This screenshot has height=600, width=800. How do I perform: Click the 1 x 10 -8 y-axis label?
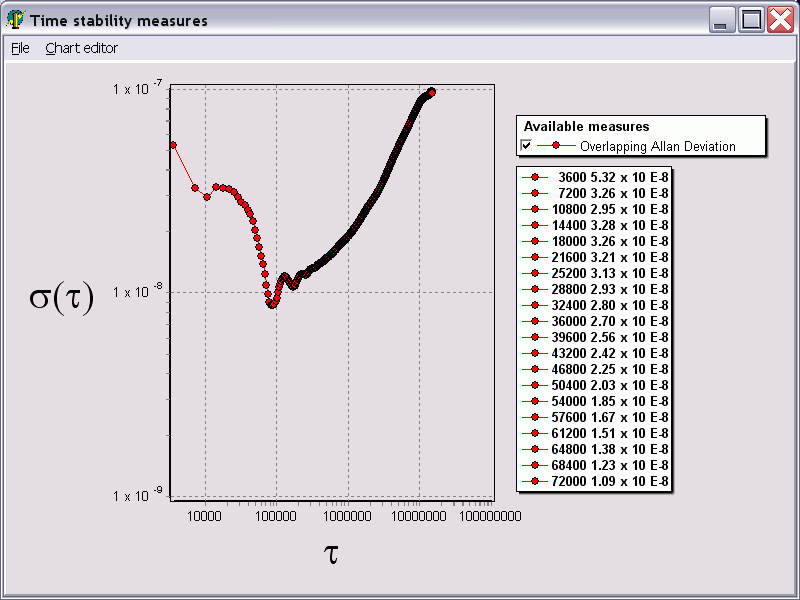click(x=137, y=291)
